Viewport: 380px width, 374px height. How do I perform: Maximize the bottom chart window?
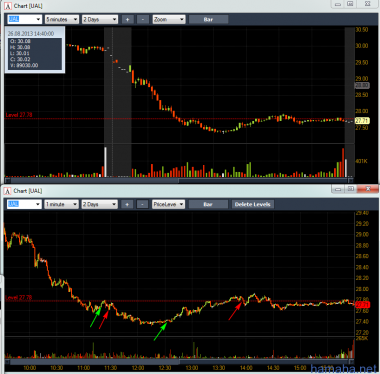point(351,189)
